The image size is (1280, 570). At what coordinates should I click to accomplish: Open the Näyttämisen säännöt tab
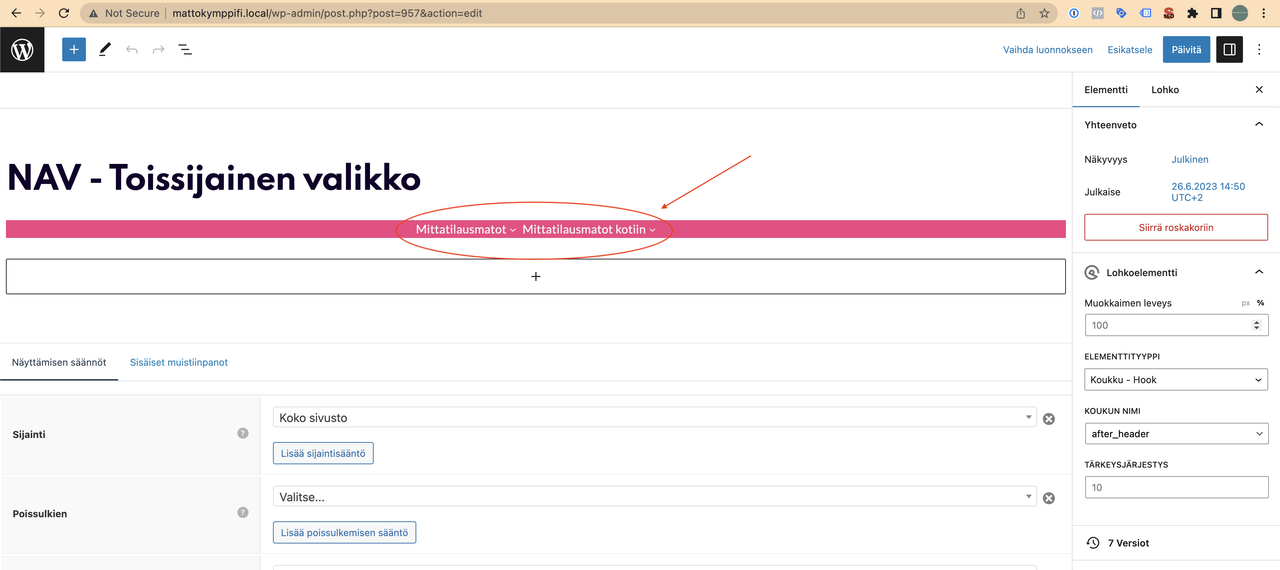59,362
